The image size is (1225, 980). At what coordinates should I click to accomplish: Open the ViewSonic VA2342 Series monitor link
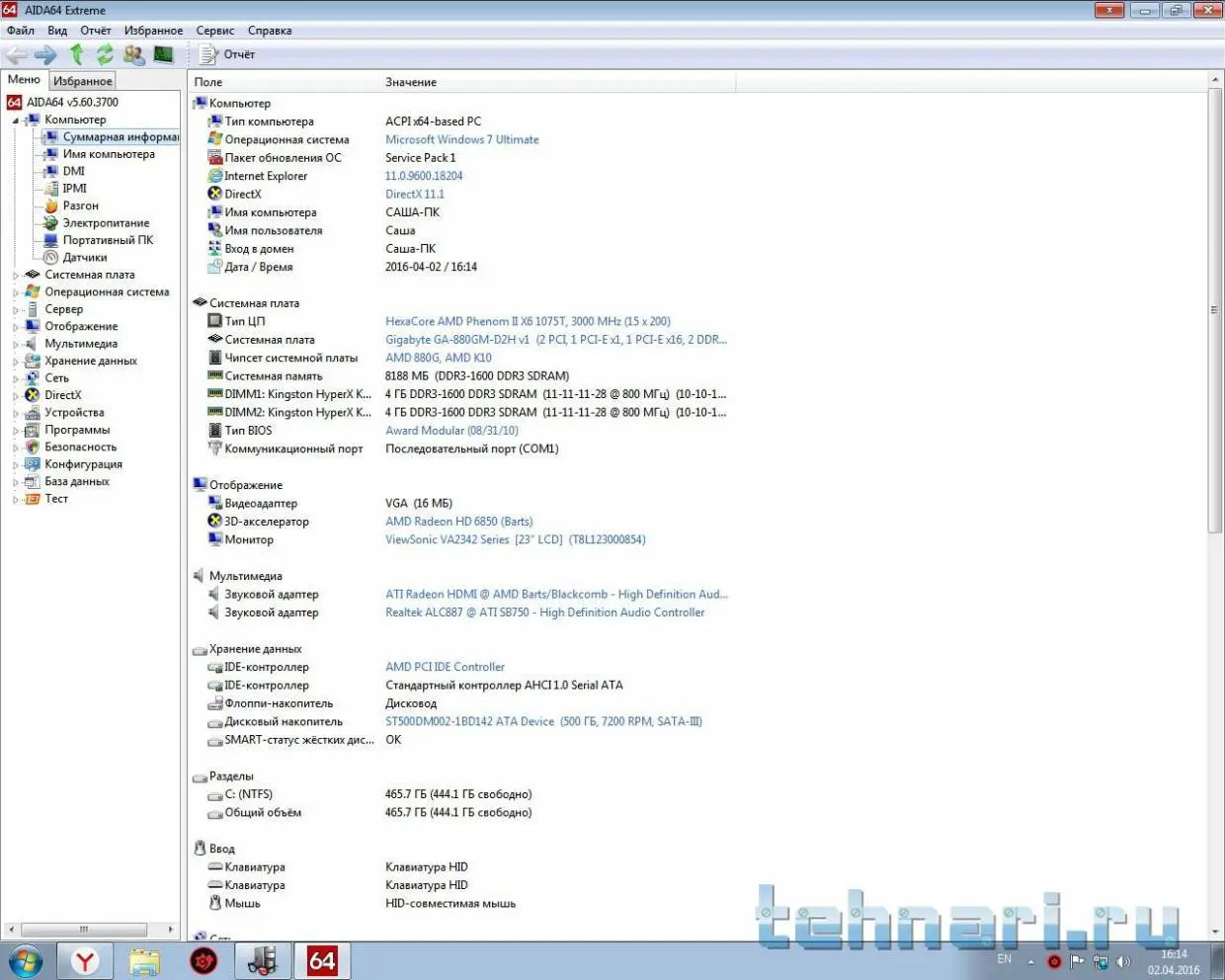tap(516, 539)
